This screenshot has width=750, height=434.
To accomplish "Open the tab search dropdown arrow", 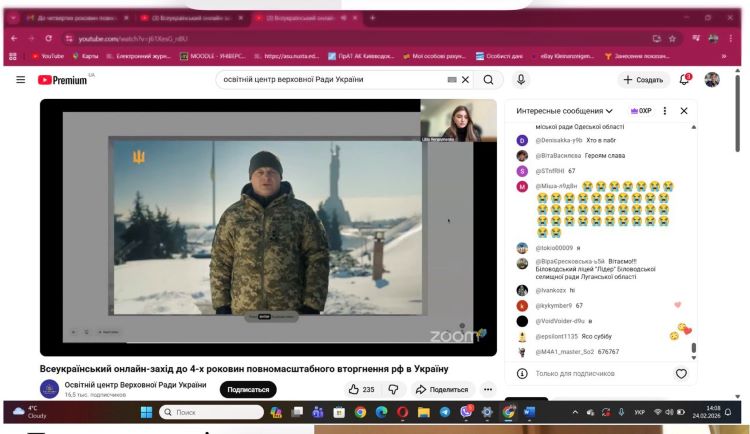I will tap(13, 18).
